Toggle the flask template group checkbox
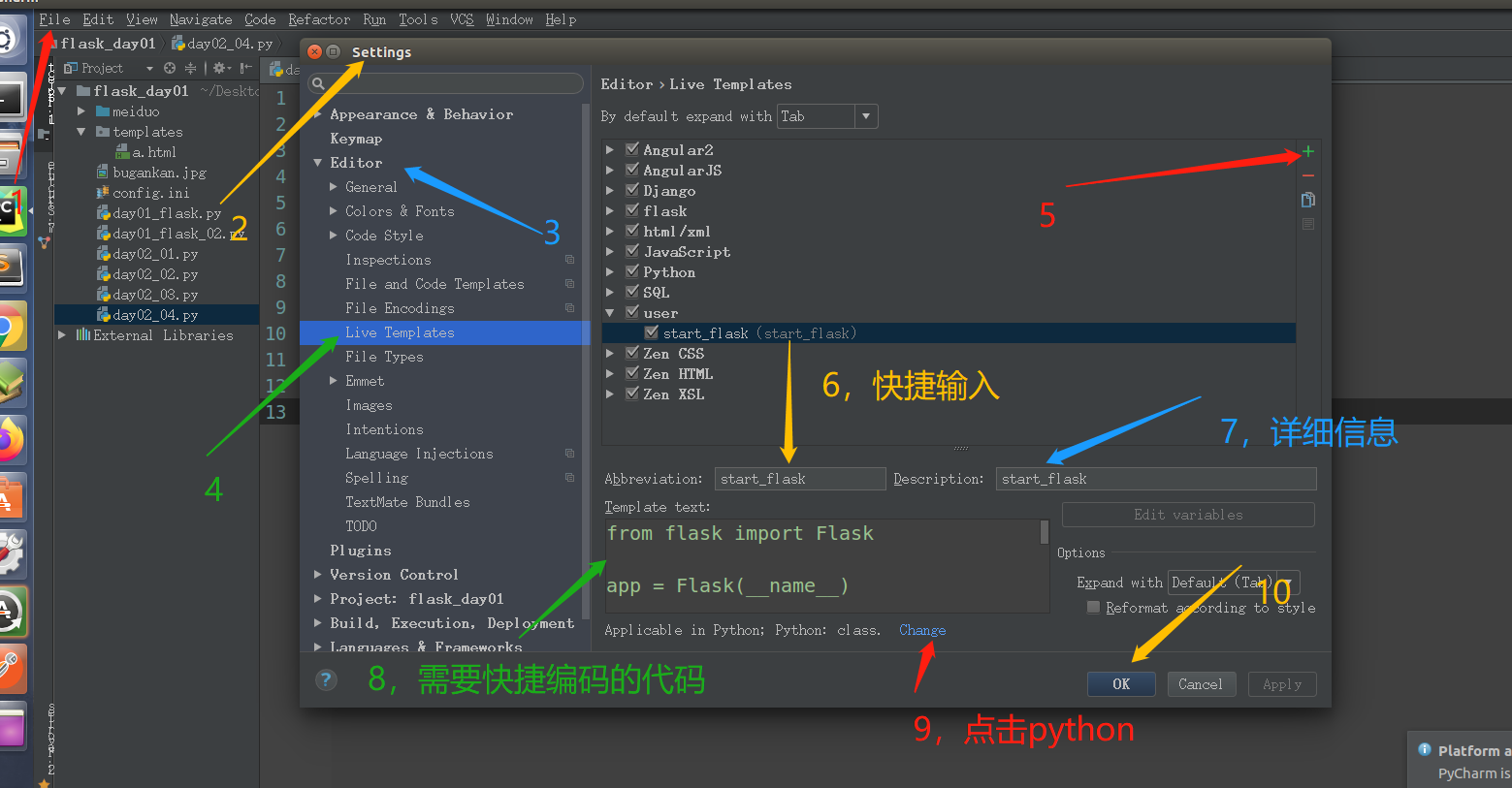Screen dimensions: 1512x788 coord(632,210)
